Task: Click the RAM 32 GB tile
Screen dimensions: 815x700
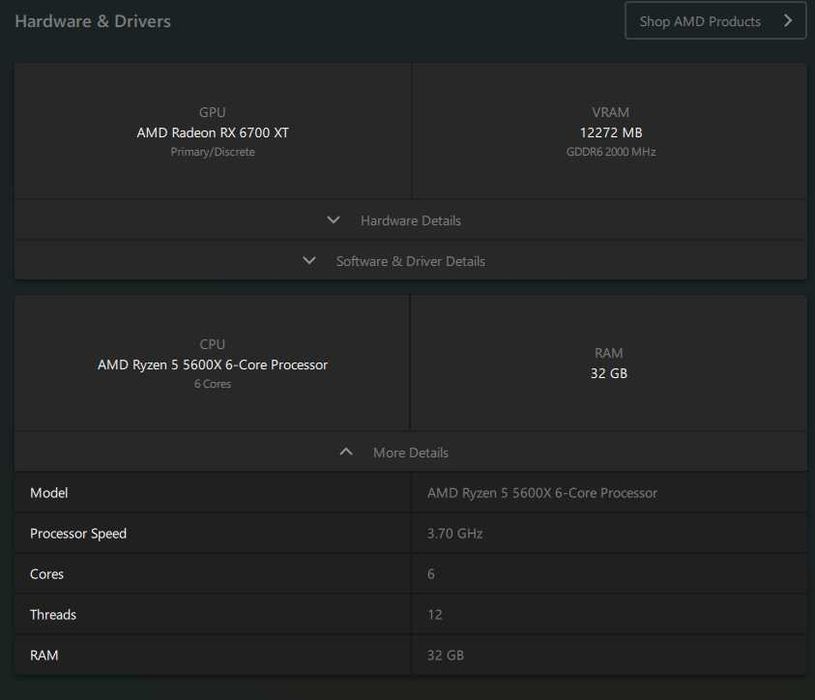Action: click(x=608, y=363)
